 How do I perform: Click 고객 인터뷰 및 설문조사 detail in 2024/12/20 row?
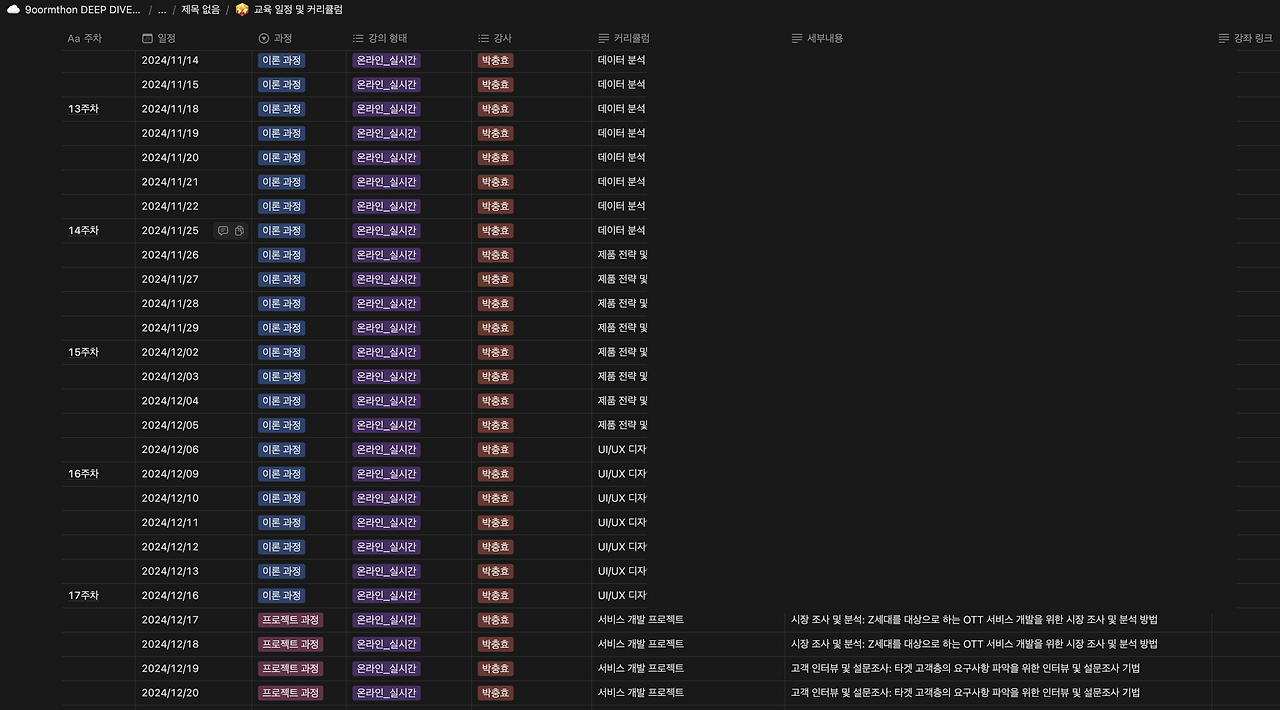point(965,693)
